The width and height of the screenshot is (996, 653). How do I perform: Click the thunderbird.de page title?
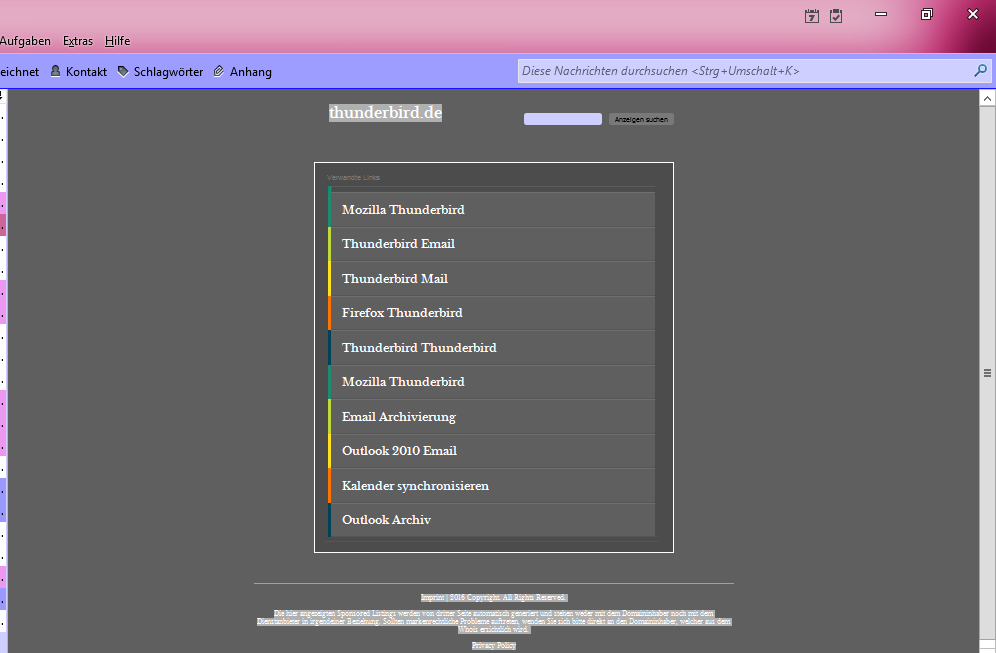coord(386,112)
